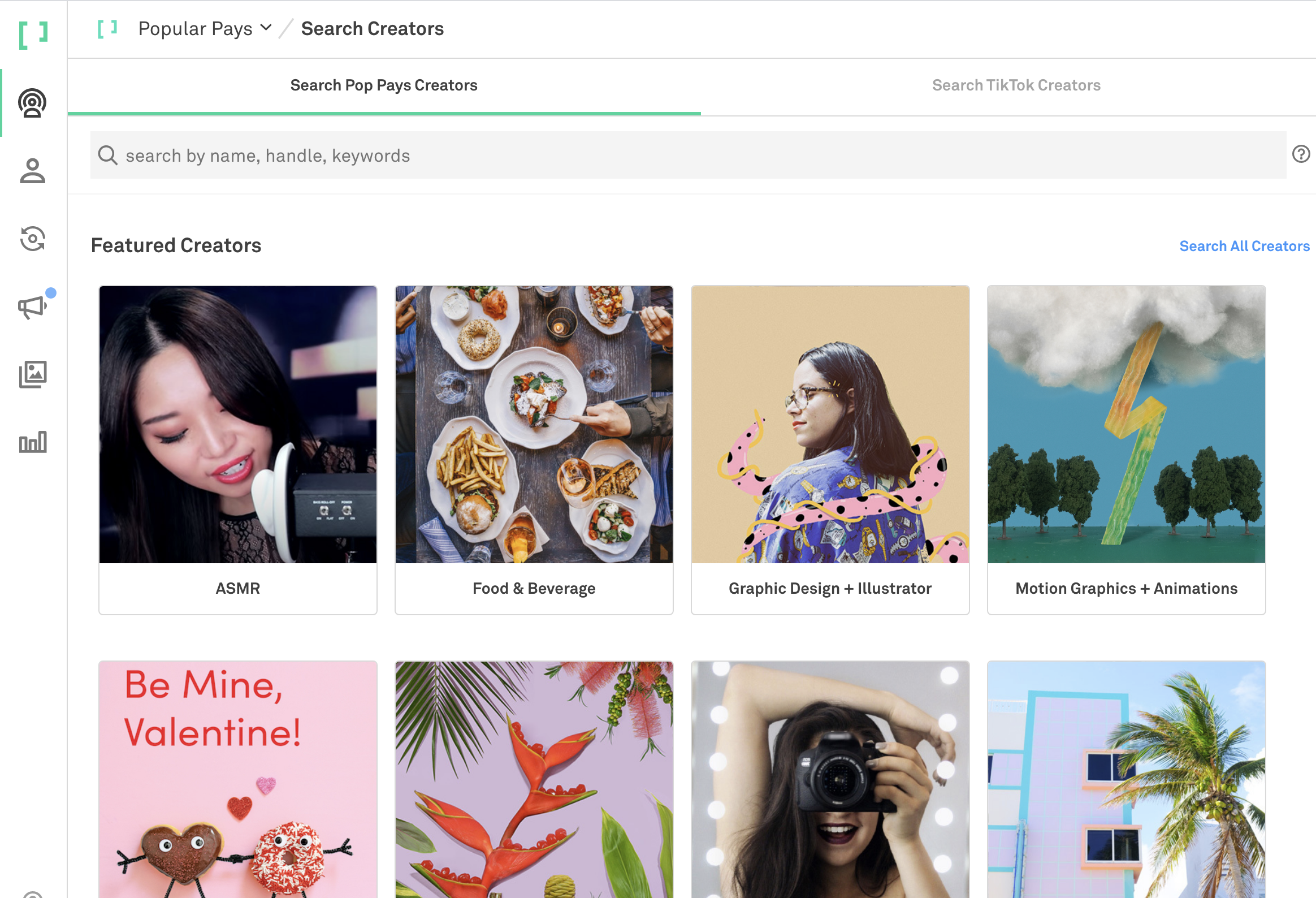The width and height of the screenshot is (1316, 898).
Task: Open the megaphone campaigns sidebar icon
Action: (32, 307)
